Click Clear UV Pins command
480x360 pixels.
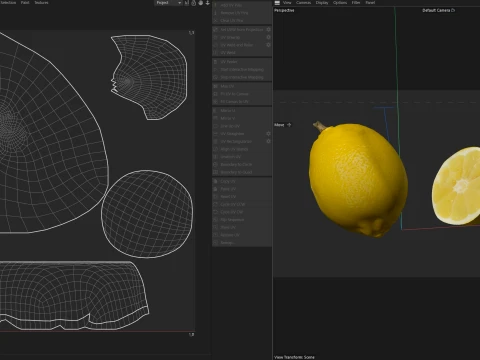pos(242,21)
